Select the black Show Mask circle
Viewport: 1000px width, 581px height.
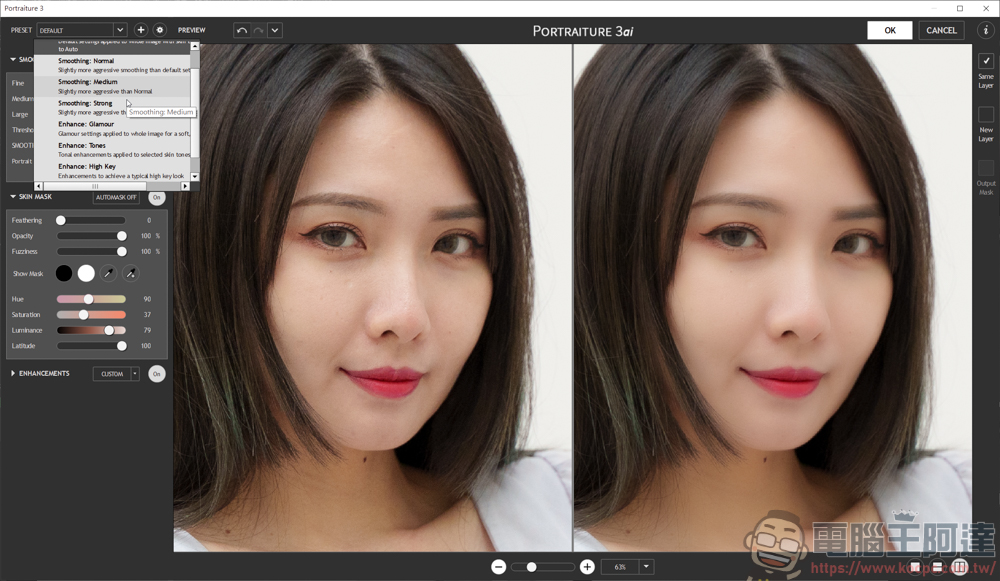click(64, 273)
